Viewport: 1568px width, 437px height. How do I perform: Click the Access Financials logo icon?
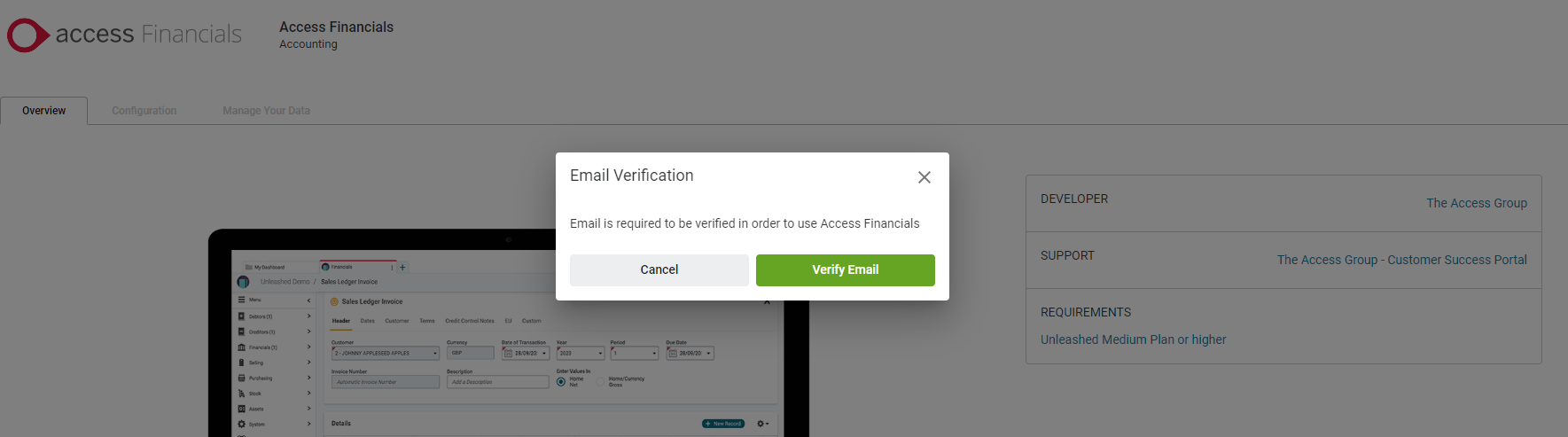[27, 35]
